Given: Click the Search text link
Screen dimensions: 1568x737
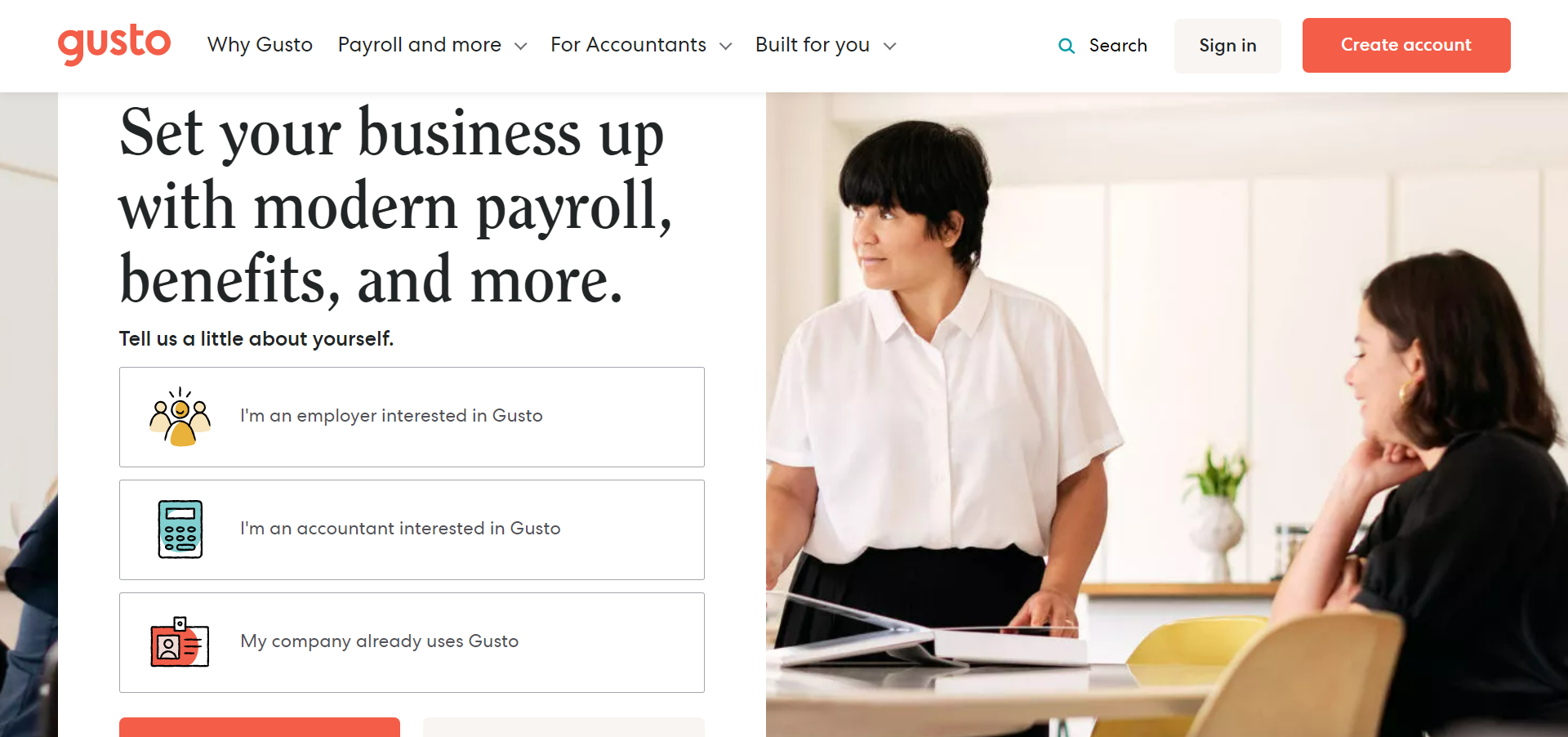Looking at the screenshot, I should pyautogui.click(x=1118, y=46).
